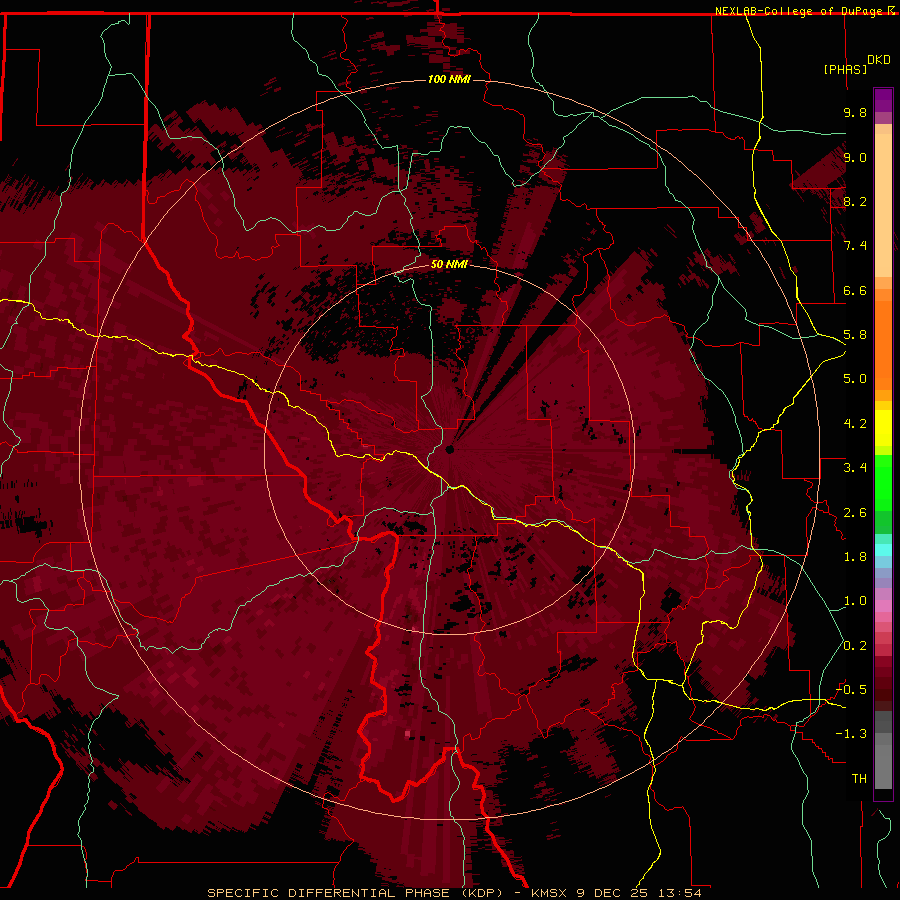Pick the cyan segment of the color bar
The height and width of the screenshot is (900, 900).
tap(883, 550)
